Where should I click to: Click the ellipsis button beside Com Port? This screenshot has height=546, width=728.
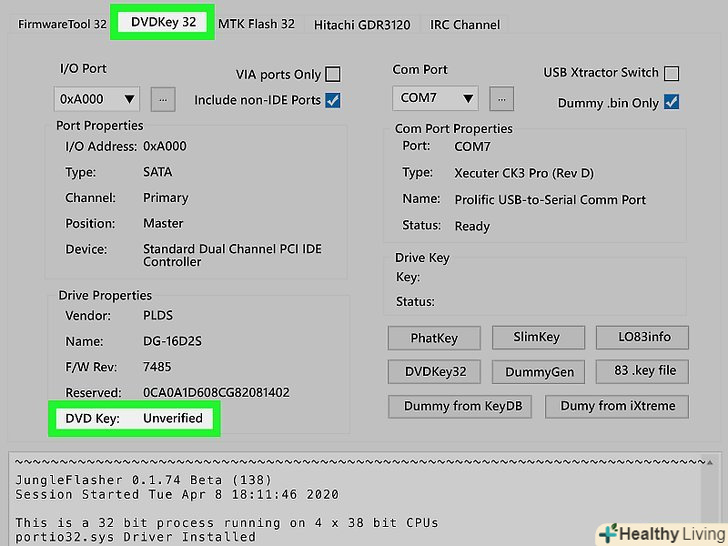(501, 98)
